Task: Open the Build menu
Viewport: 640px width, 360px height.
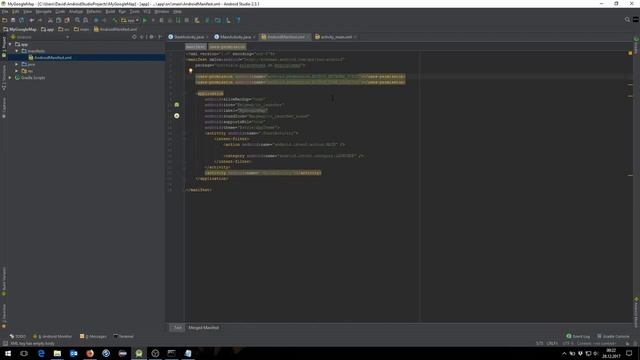Action: tap(110, 12)
